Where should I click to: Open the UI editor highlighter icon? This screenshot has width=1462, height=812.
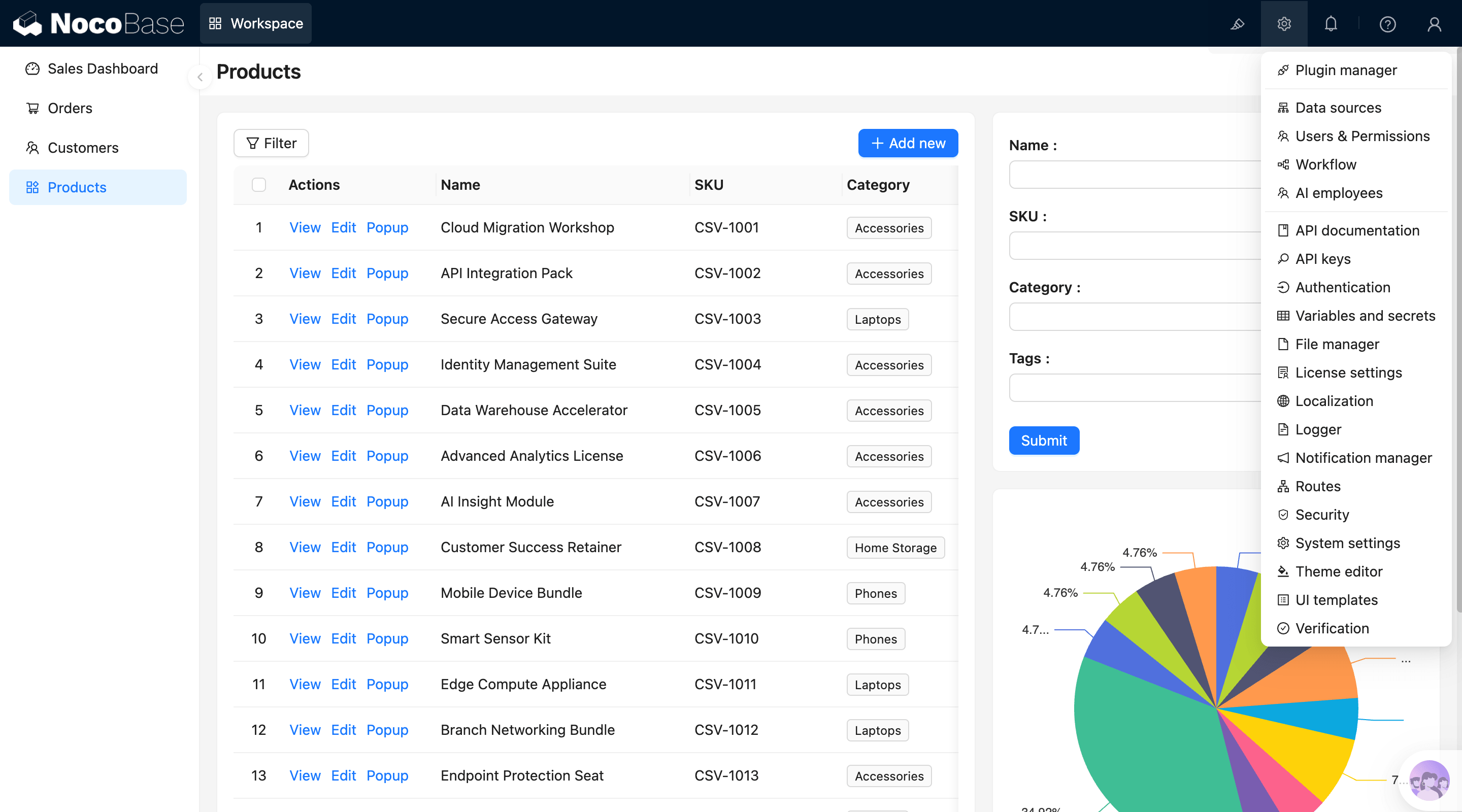click(1237, 24)
